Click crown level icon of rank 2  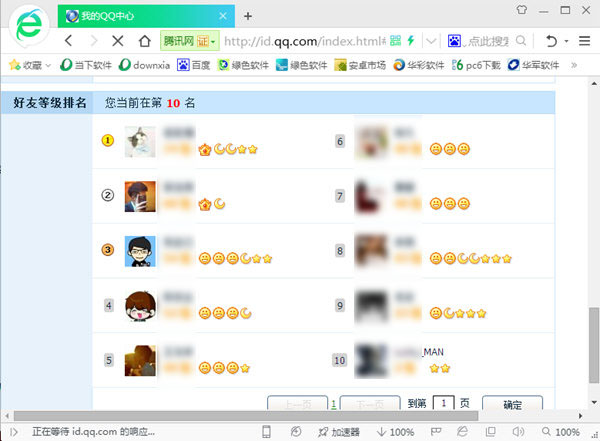(205, 204)
